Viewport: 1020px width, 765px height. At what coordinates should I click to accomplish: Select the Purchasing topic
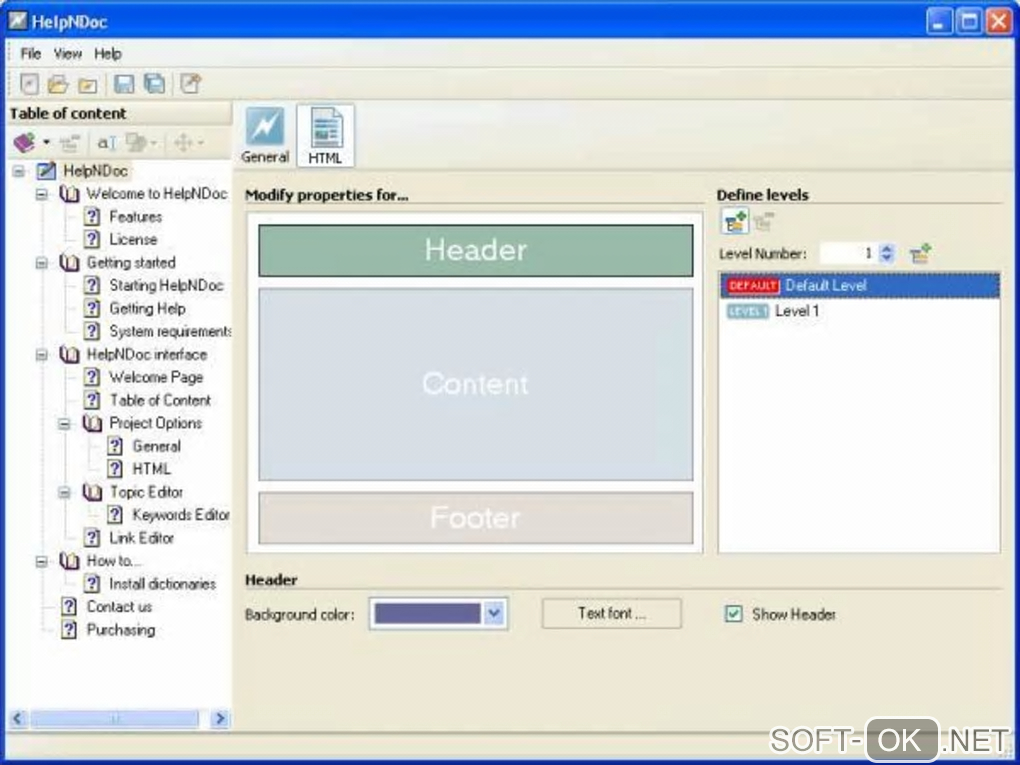point(121,630)
